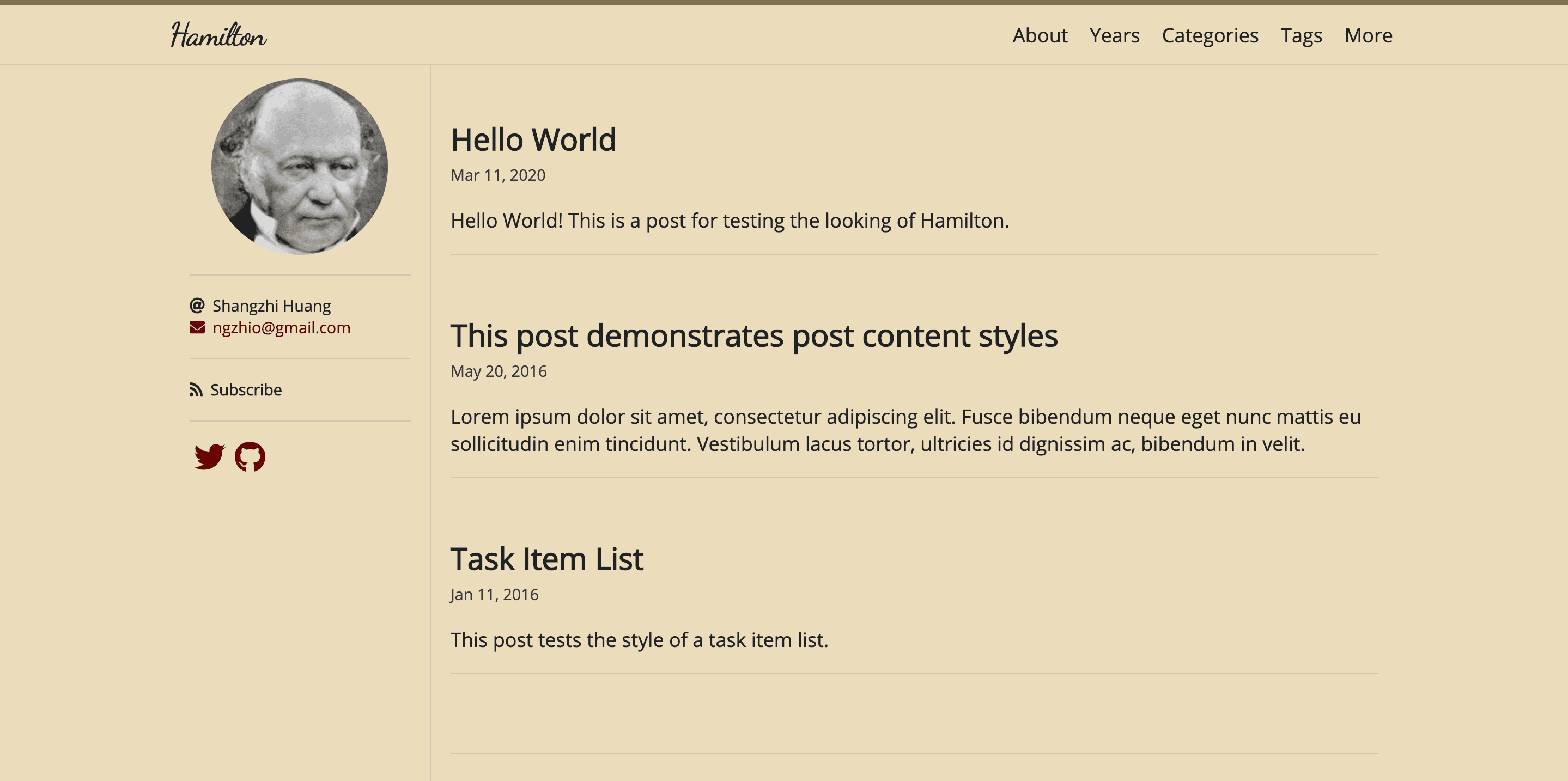Screen dimensions: 1568x781
Task: Click the @ author icon
Action: coord(197,306)
